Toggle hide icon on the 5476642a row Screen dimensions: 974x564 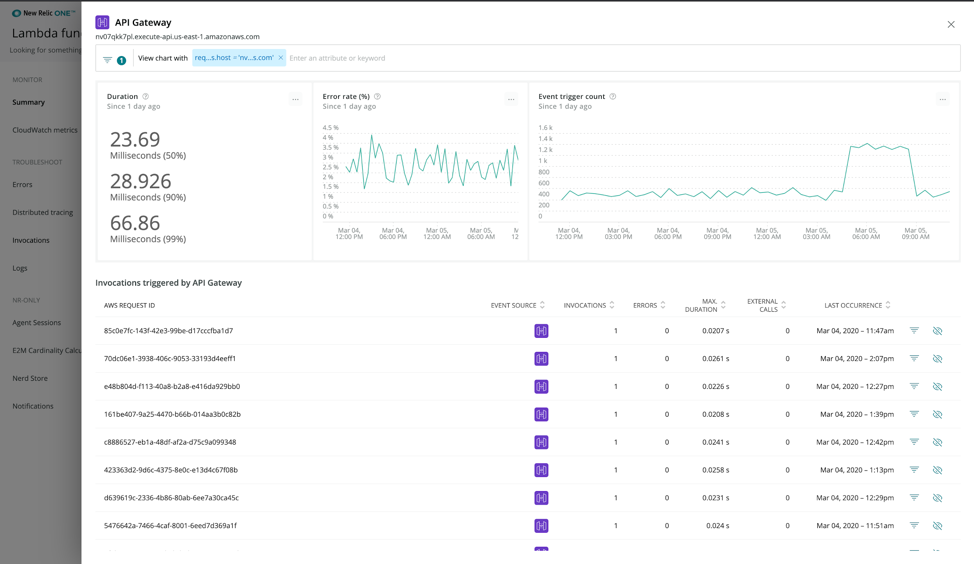click(937, 525)
